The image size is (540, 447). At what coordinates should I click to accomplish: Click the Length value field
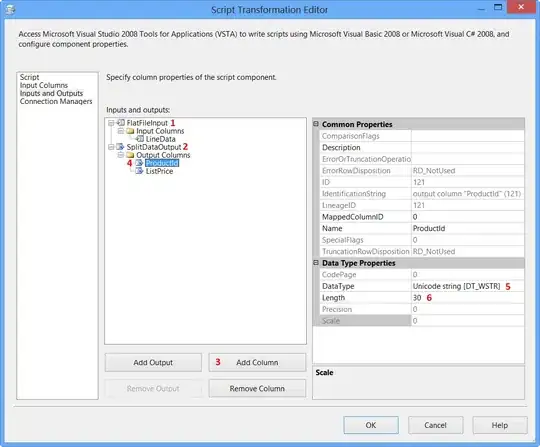pos(468,298)
